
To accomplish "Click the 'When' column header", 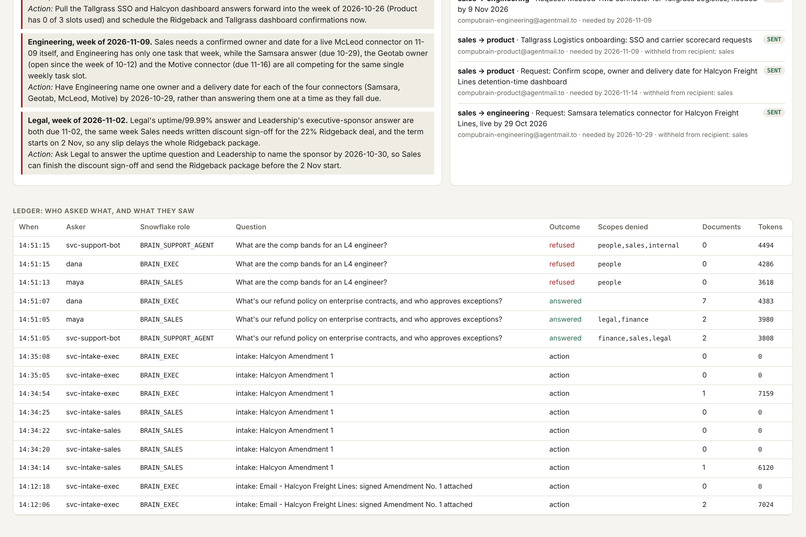I will [x=28, y=227].
